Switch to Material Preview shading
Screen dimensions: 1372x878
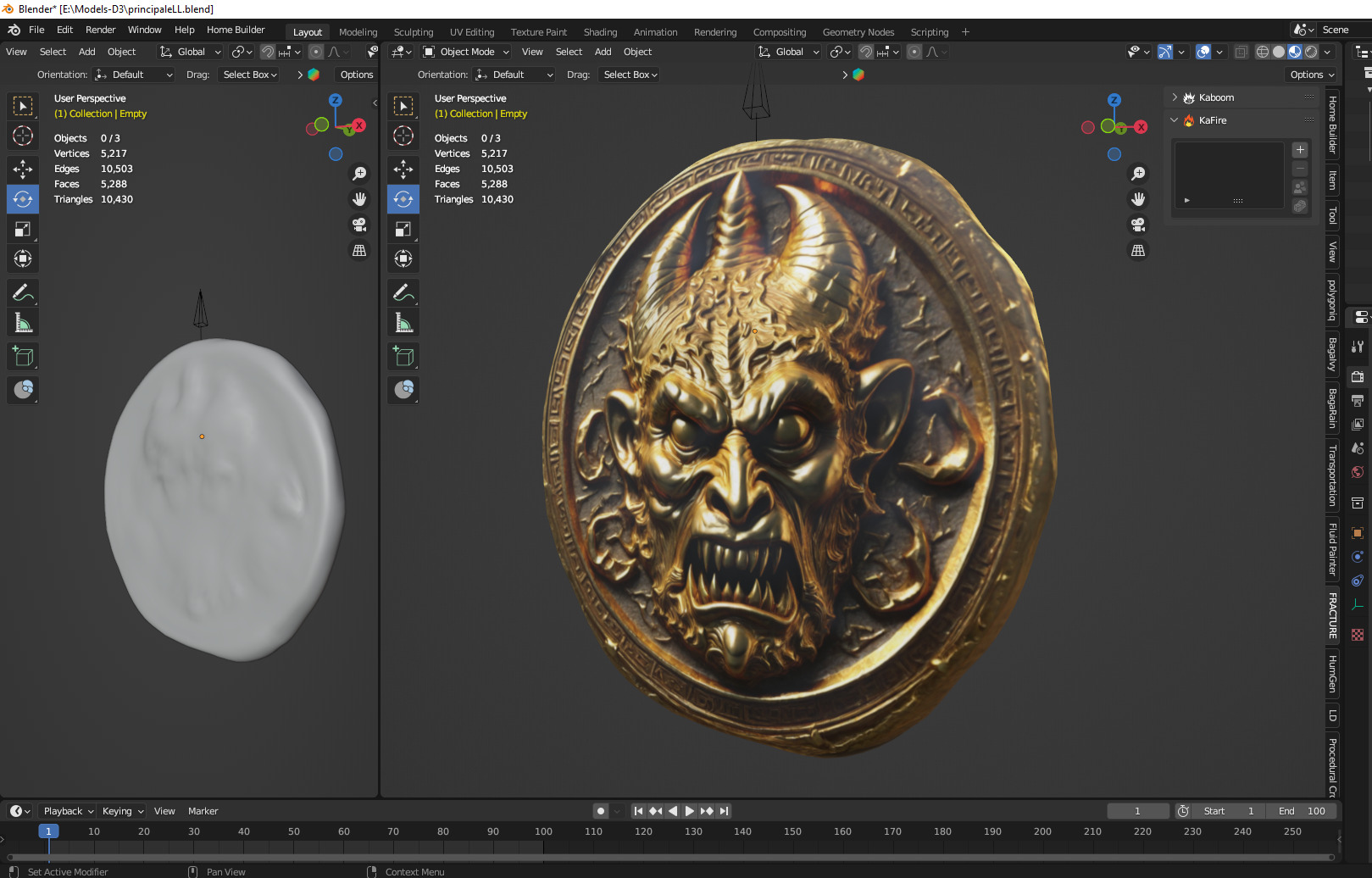[x=1295, y=52]
